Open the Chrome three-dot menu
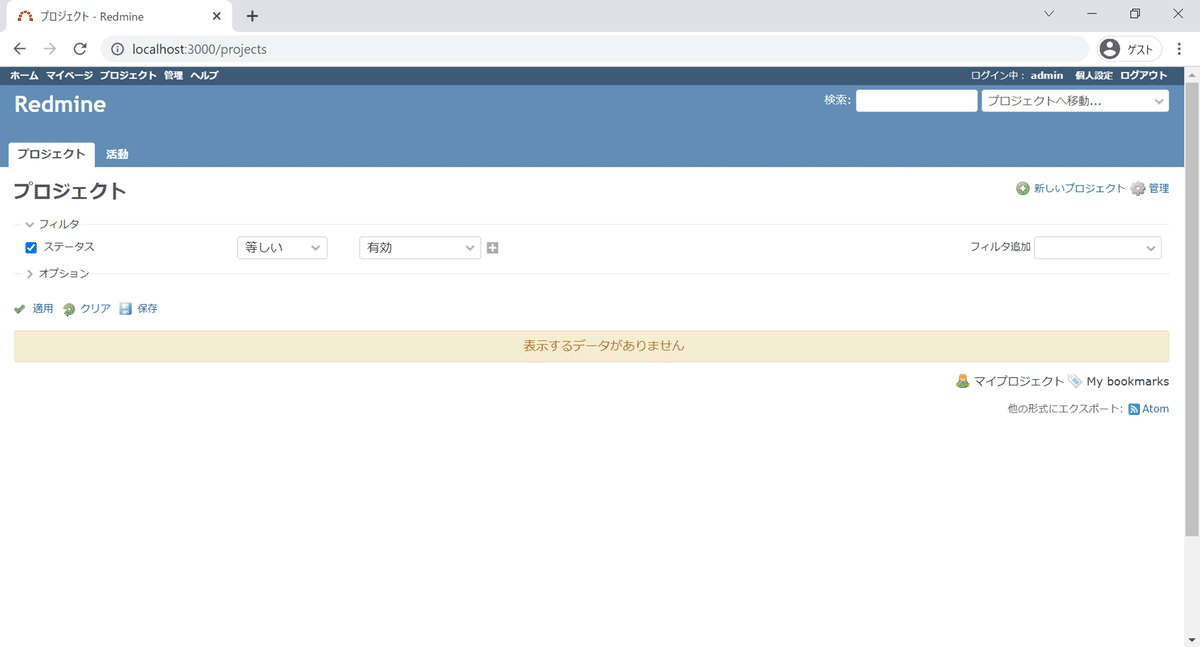 pos(1180,49)
